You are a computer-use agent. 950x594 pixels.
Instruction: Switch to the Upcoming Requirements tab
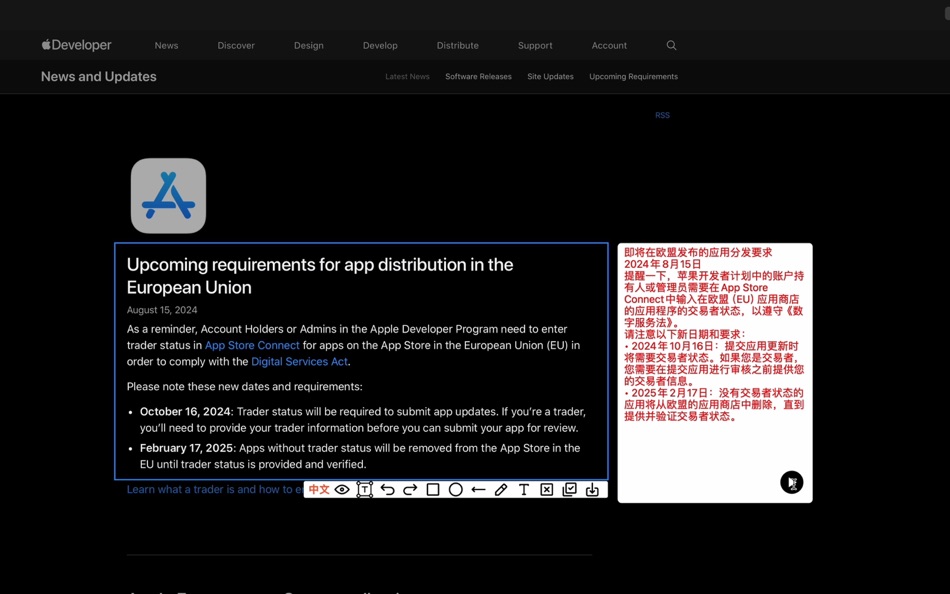pyautogui.click(x=633, y=76)
